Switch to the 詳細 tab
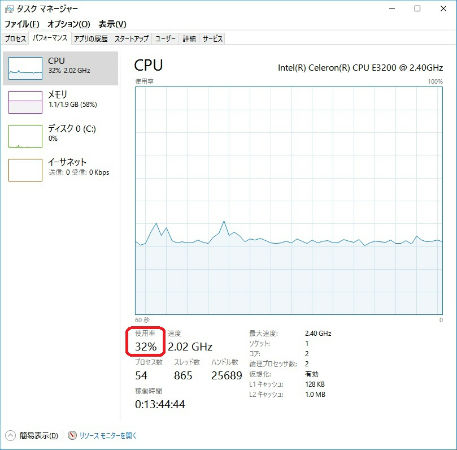The width and height of the screenshot is (457, 450). [189, 39]
